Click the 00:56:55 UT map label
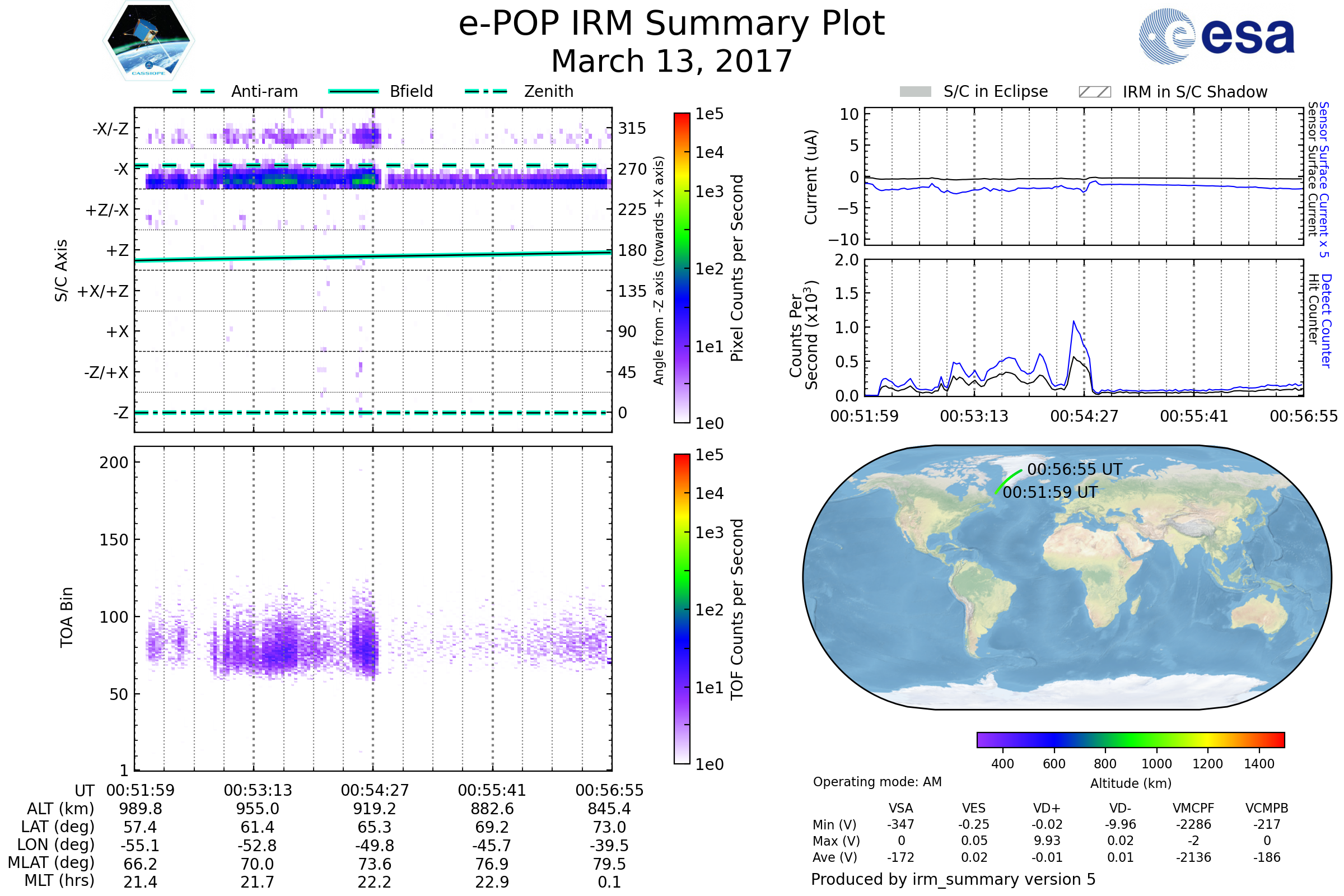 (x=1074, y=469)
